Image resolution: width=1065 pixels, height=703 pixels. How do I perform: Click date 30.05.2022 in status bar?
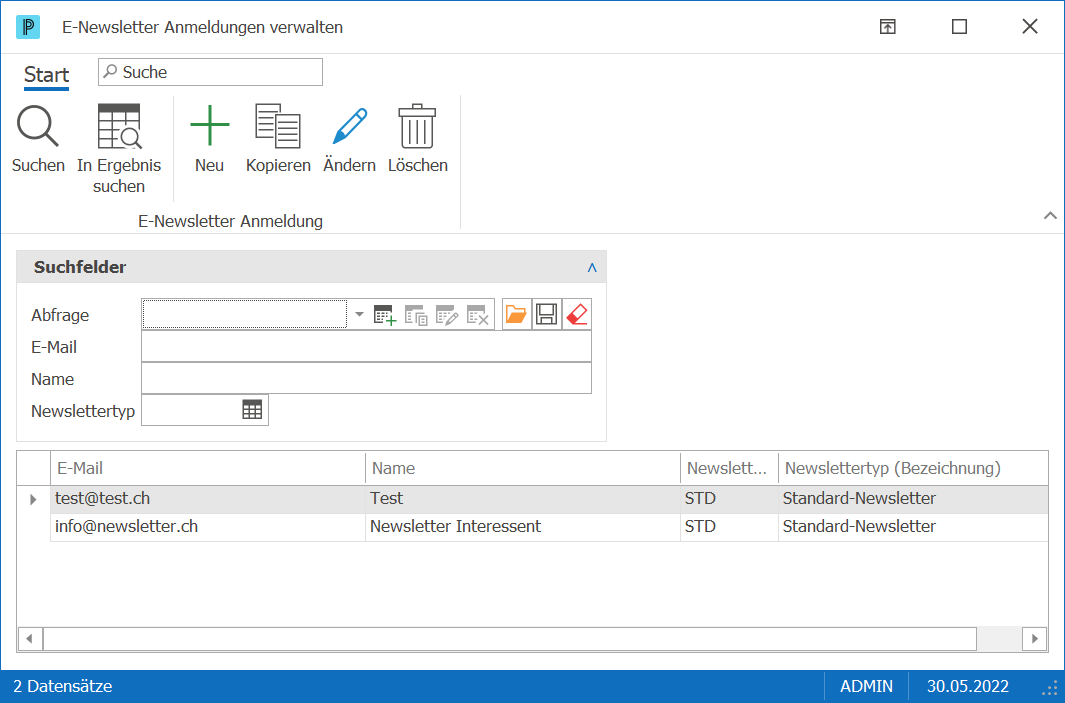click(x=968, y=686)
